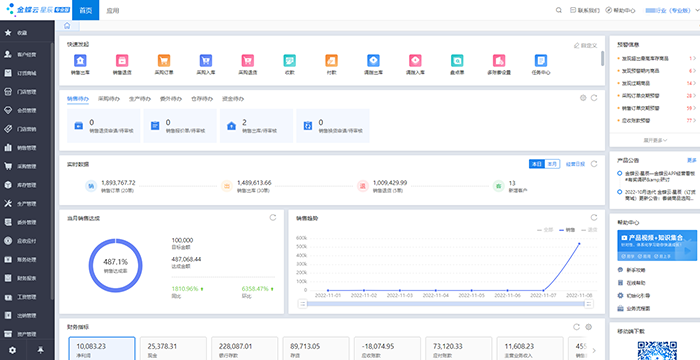
Task: Click the 帮助中心 link in top bar
Action: (621, 10)
